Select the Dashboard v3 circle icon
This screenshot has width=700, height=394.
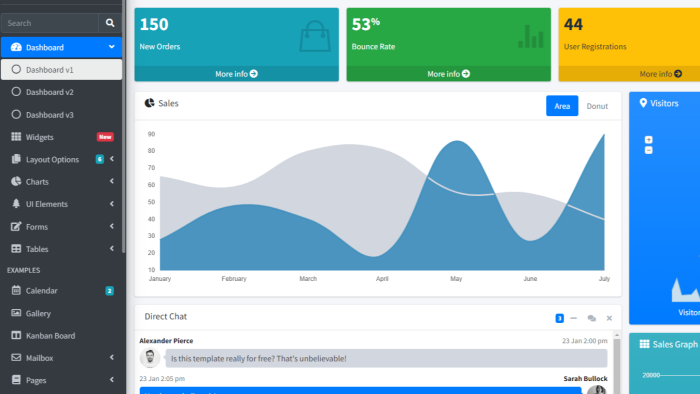pos(16,114)
